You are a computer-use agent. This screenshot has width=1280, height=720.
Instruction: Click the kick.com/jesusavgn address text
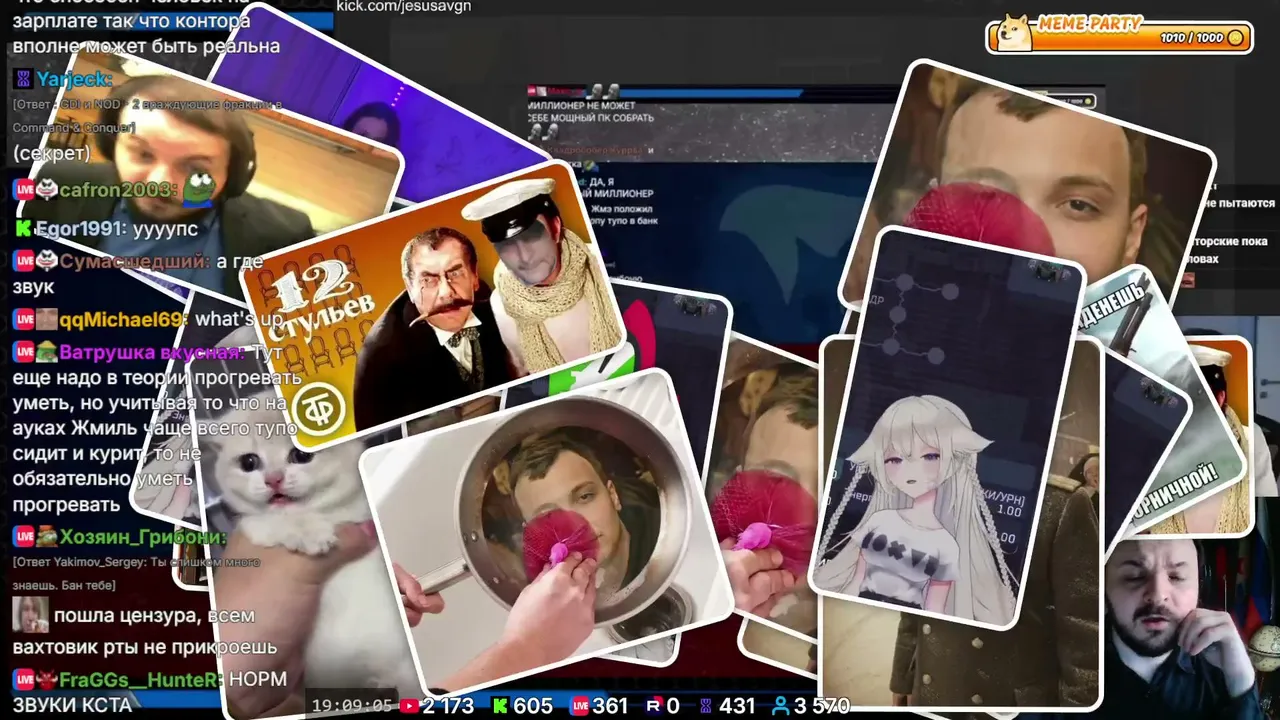[404, 6]
